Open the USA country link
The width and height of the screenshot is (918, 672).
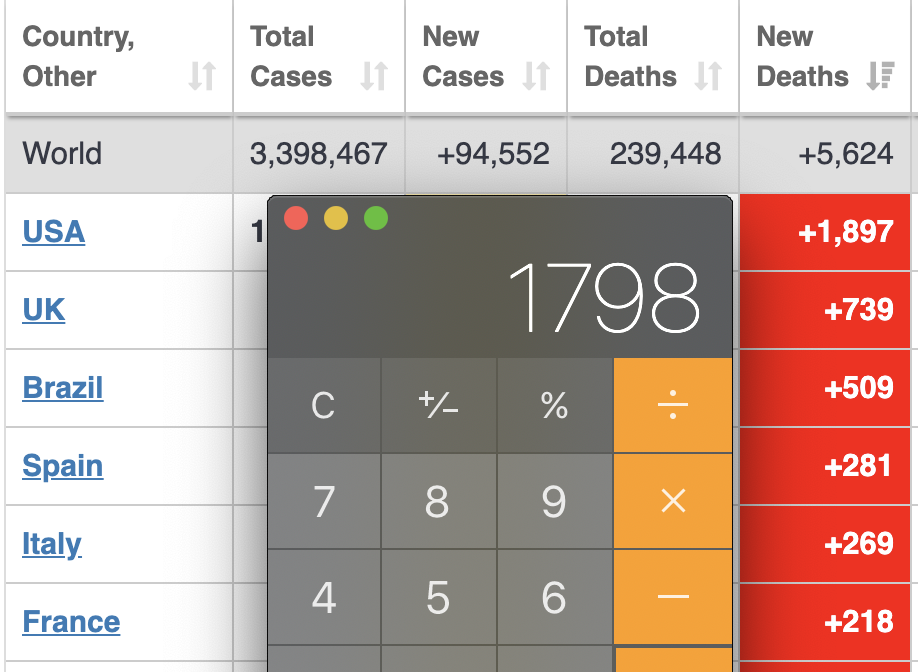click(x=53, y=232)
